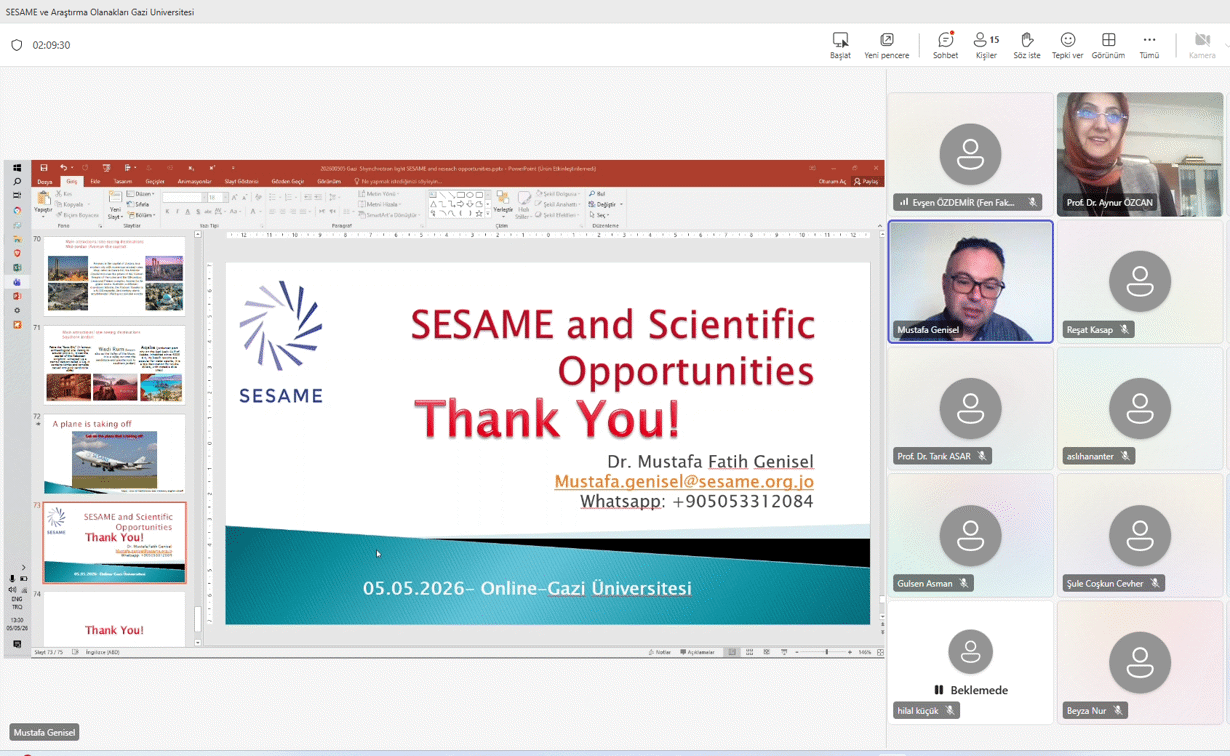Click the Mustafa.genisel@sesame.org.jo email link
Image resolution: width=1230 pixels, height=756 pixels.
coord(684,481)
